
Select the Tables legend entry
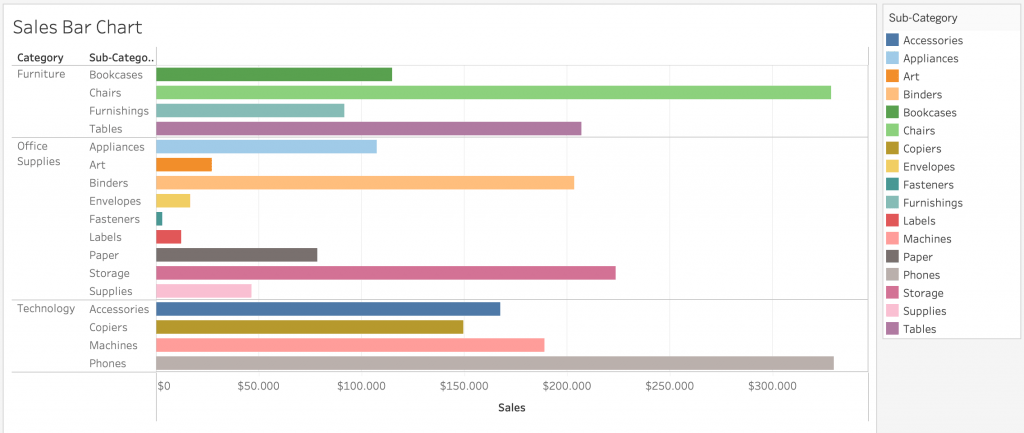918,329
